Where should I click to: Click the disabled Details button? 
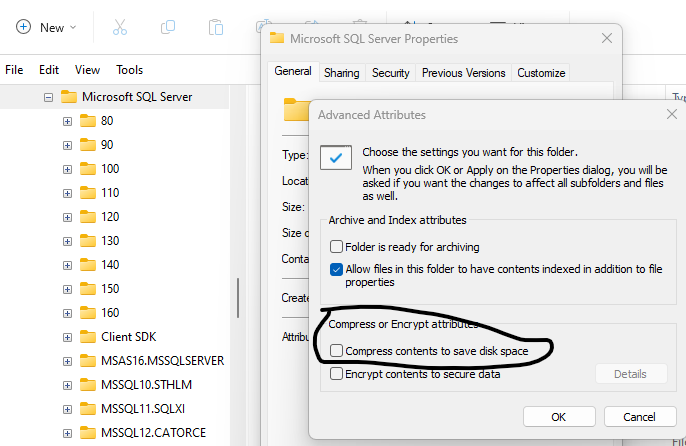(630, 374)
